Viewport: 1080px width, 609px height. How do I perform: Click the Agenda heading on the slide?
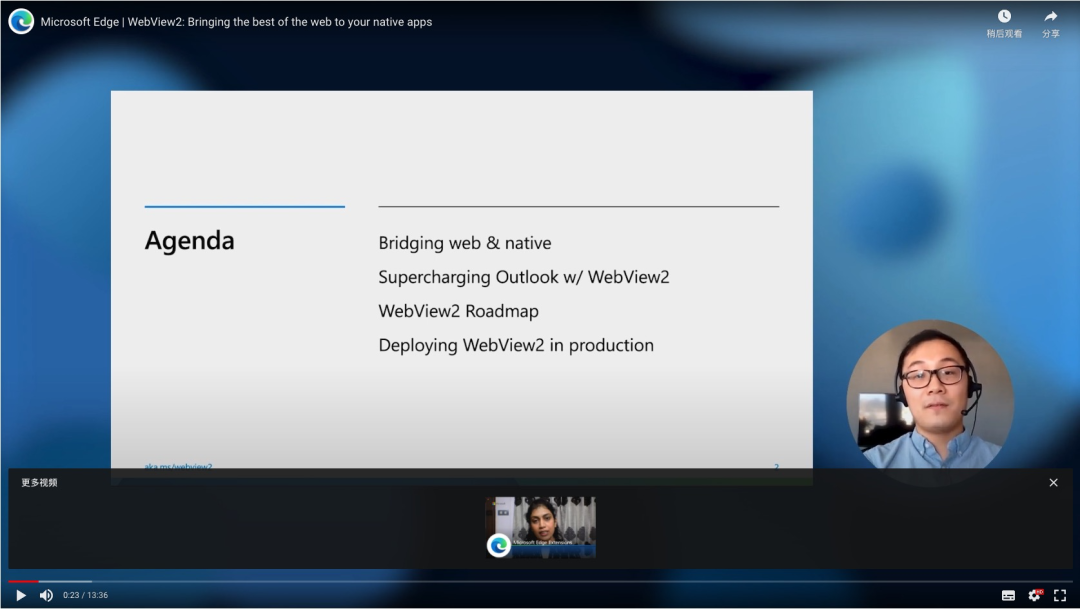[x=189, y=241]
